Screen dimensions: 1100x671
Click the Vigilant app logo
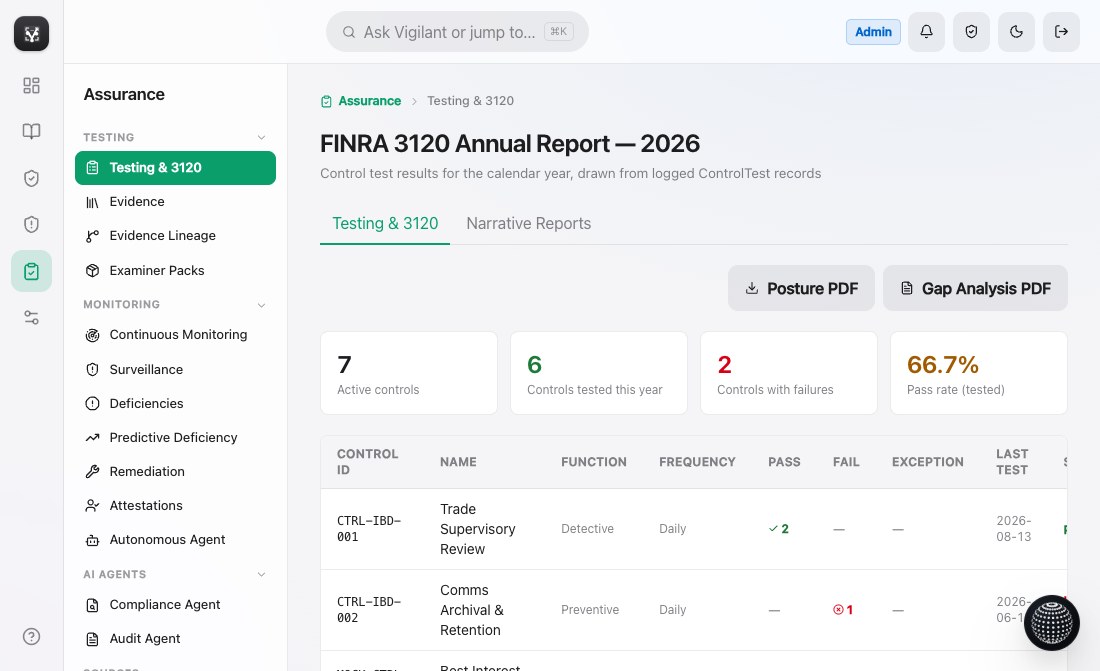click(x=32, y=34)
